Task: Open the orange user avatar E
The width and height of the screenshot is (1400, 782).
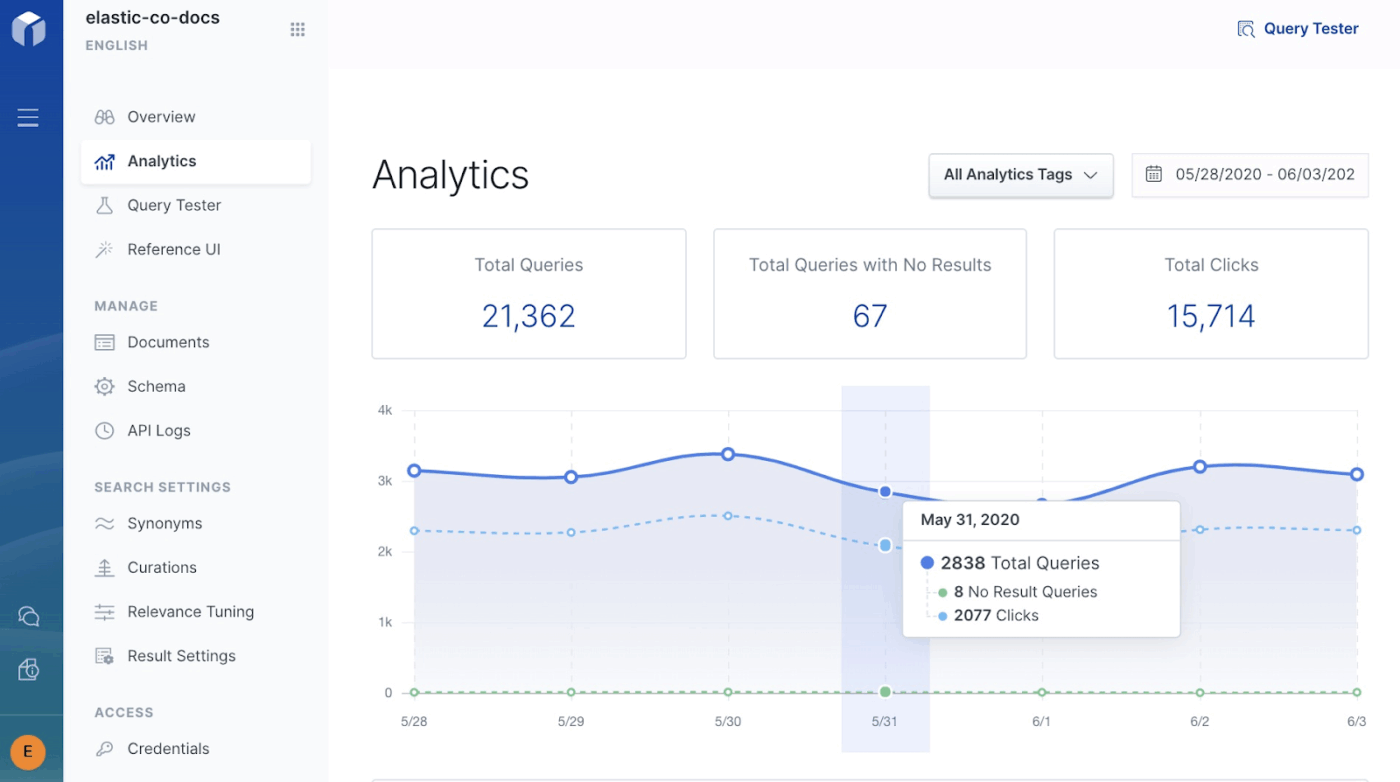Action: 28,752
